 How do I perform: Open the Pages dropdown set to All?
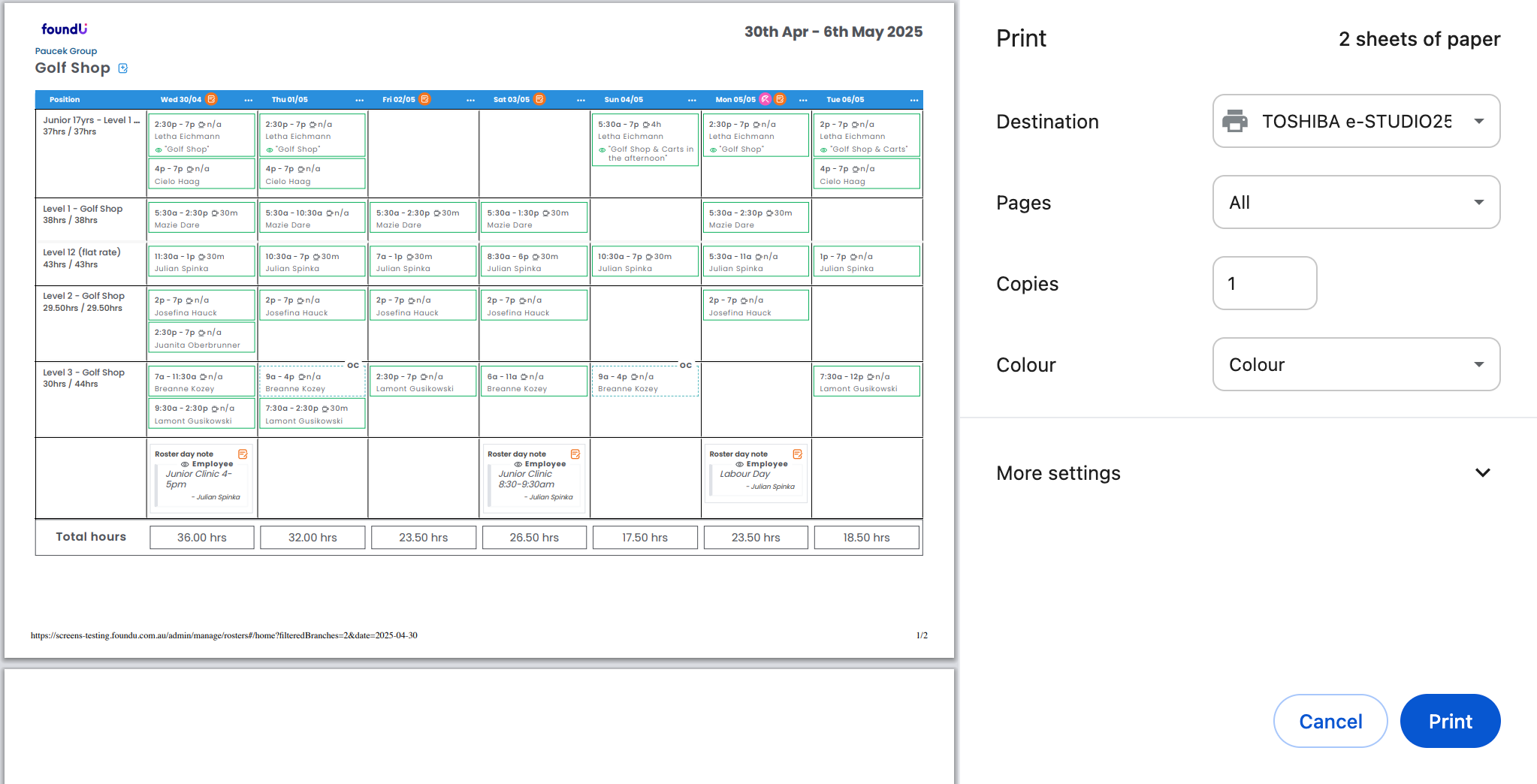(x=1356, y=202)
